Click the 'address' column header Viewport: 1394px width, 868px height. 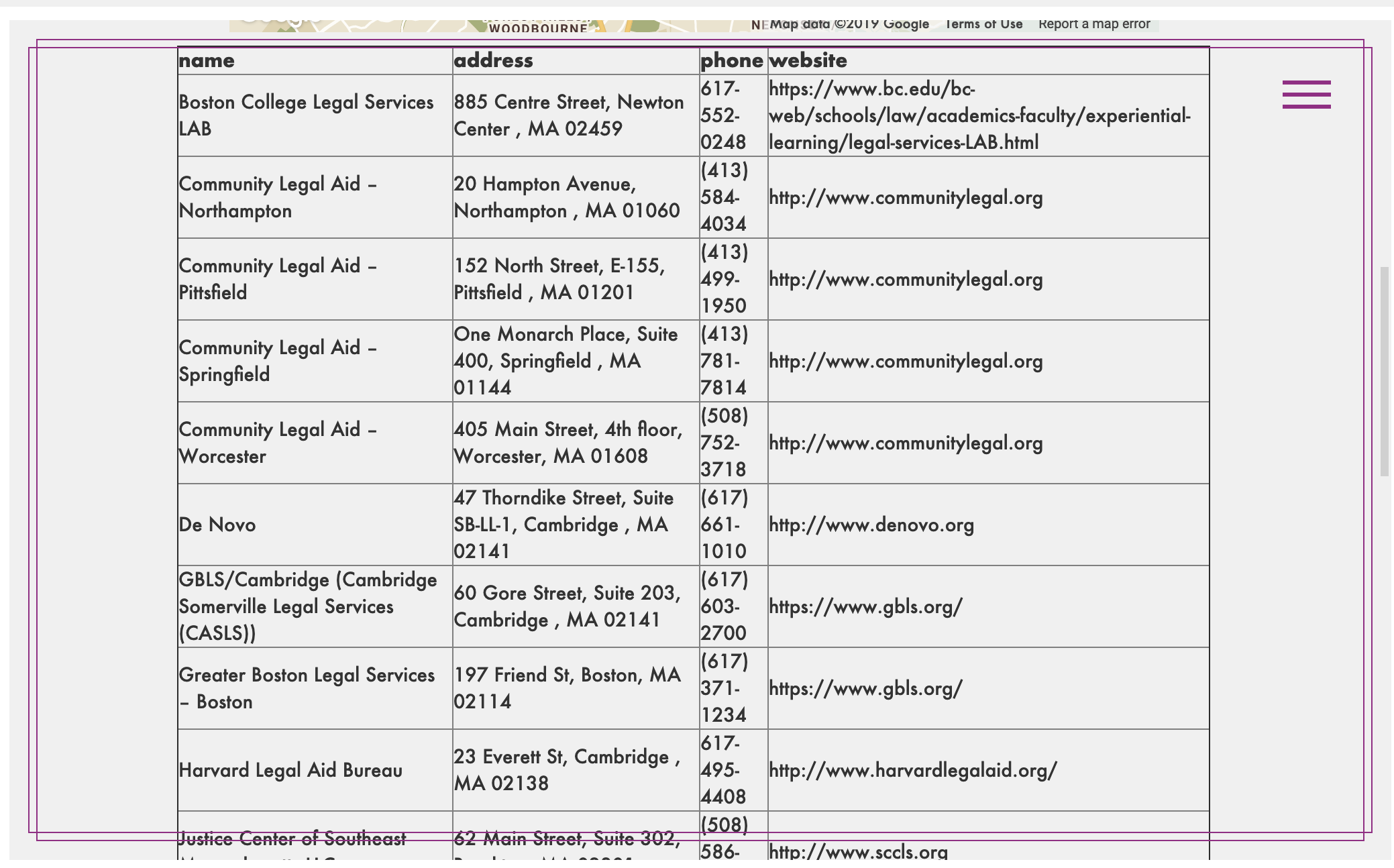click(x=493, y=61)
